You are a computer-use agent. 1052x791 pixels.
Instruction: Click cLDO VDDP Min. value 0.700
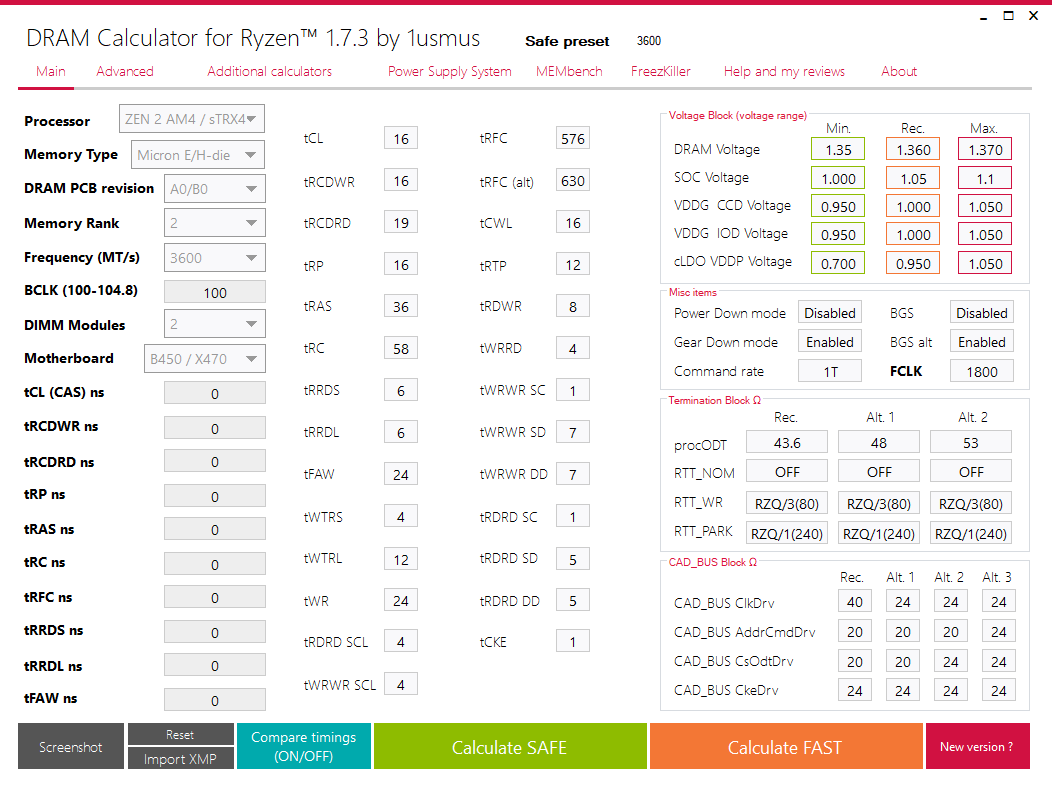coord(838,263)
